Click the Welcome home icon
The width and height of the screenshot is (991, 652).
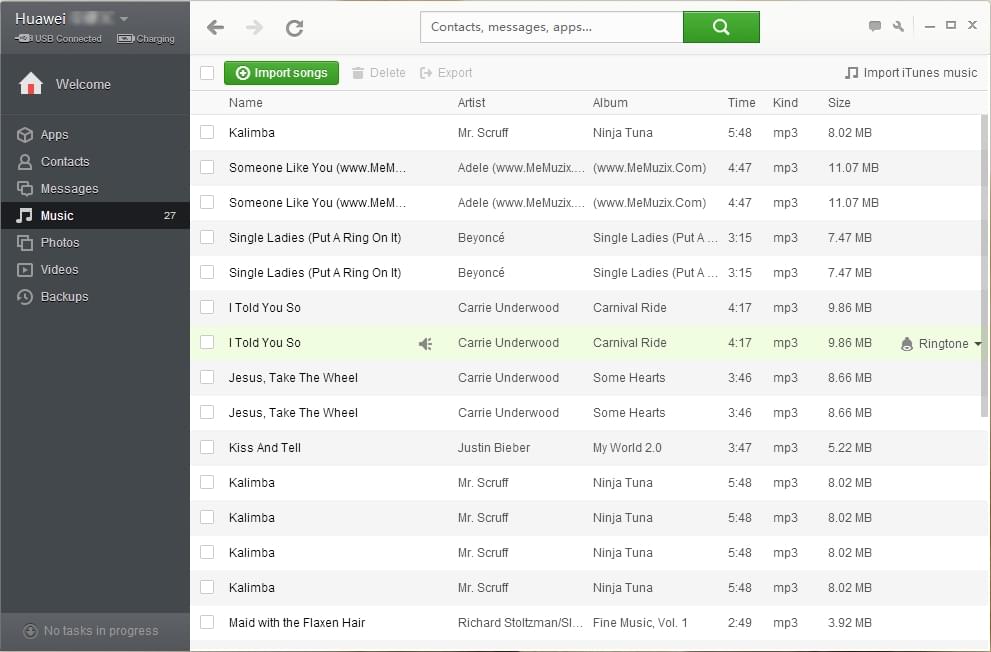(31, 84)
